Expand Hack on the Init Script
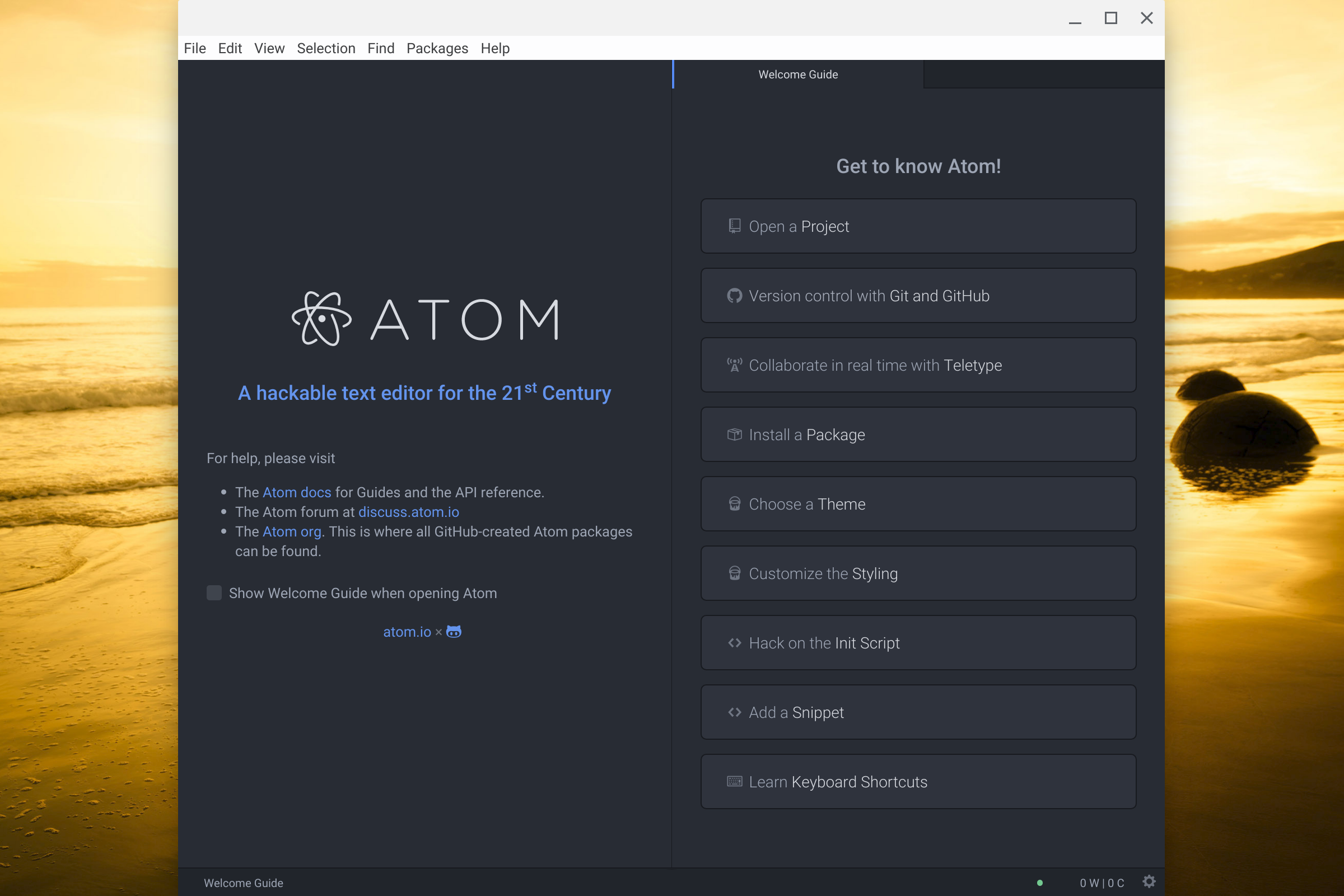The height and width of the screenshot is (896, 1344). (918, 643)
